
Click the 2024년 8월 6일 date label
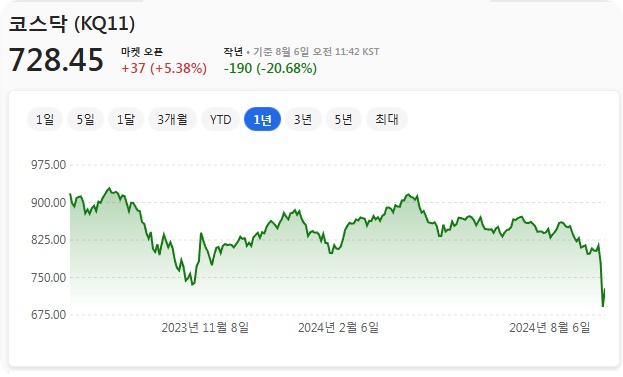tap(550, 328)
